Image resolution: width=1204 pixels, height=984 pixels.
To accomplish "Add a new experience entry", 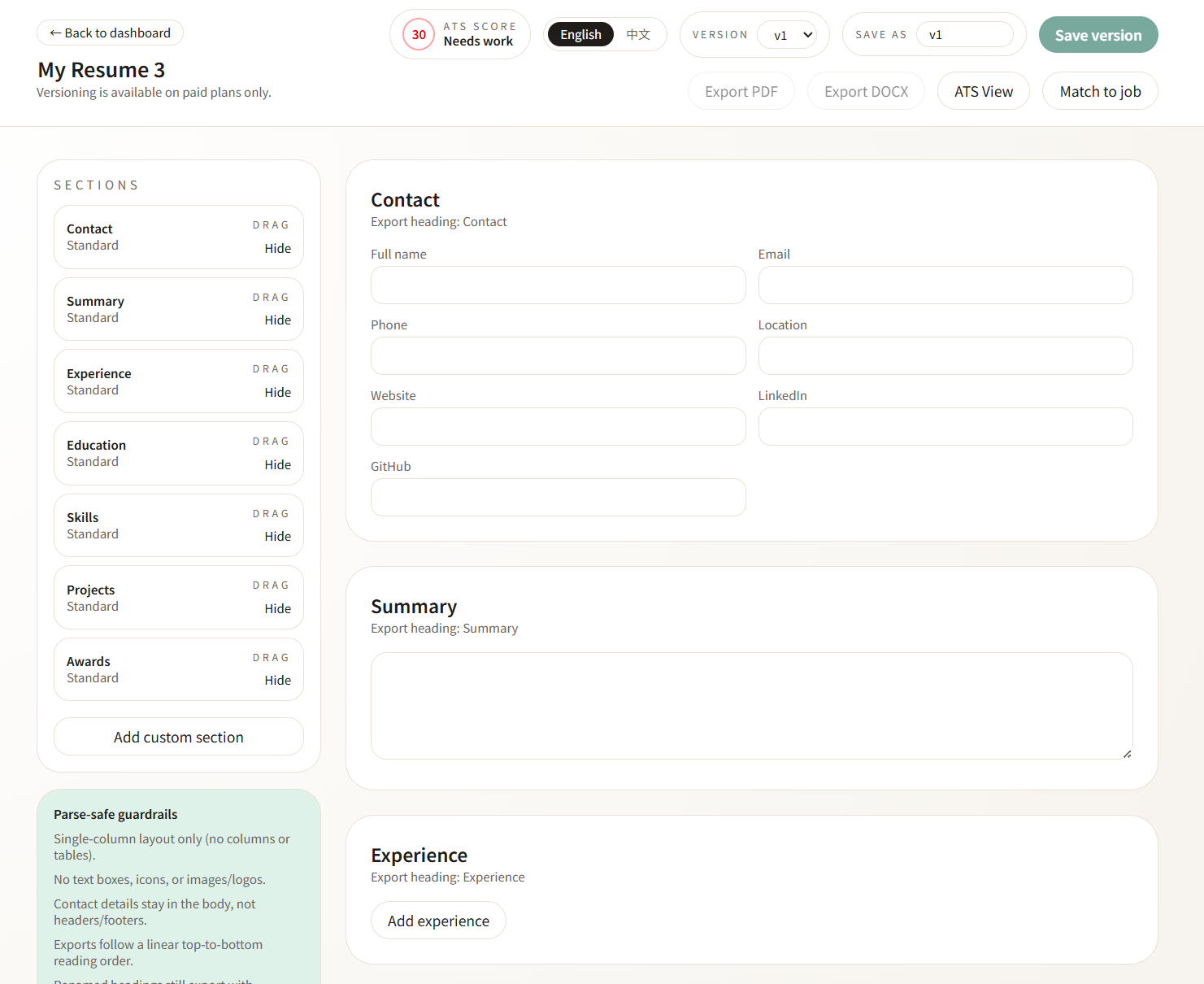I will (x=438, y=920).
